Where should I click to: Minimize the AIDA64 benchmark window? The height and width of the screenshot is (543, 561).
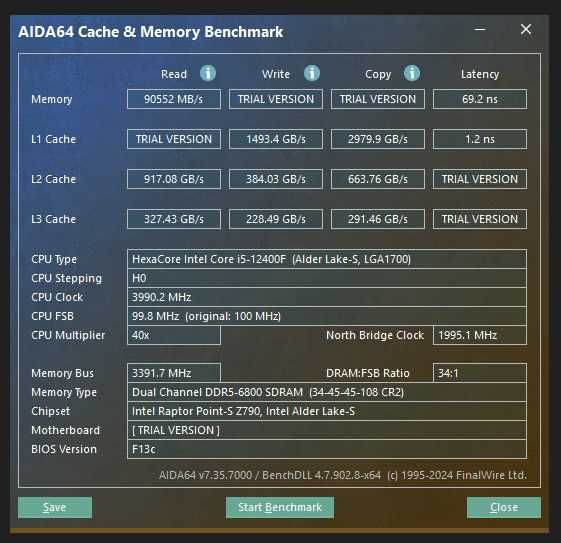pos(480,29)
